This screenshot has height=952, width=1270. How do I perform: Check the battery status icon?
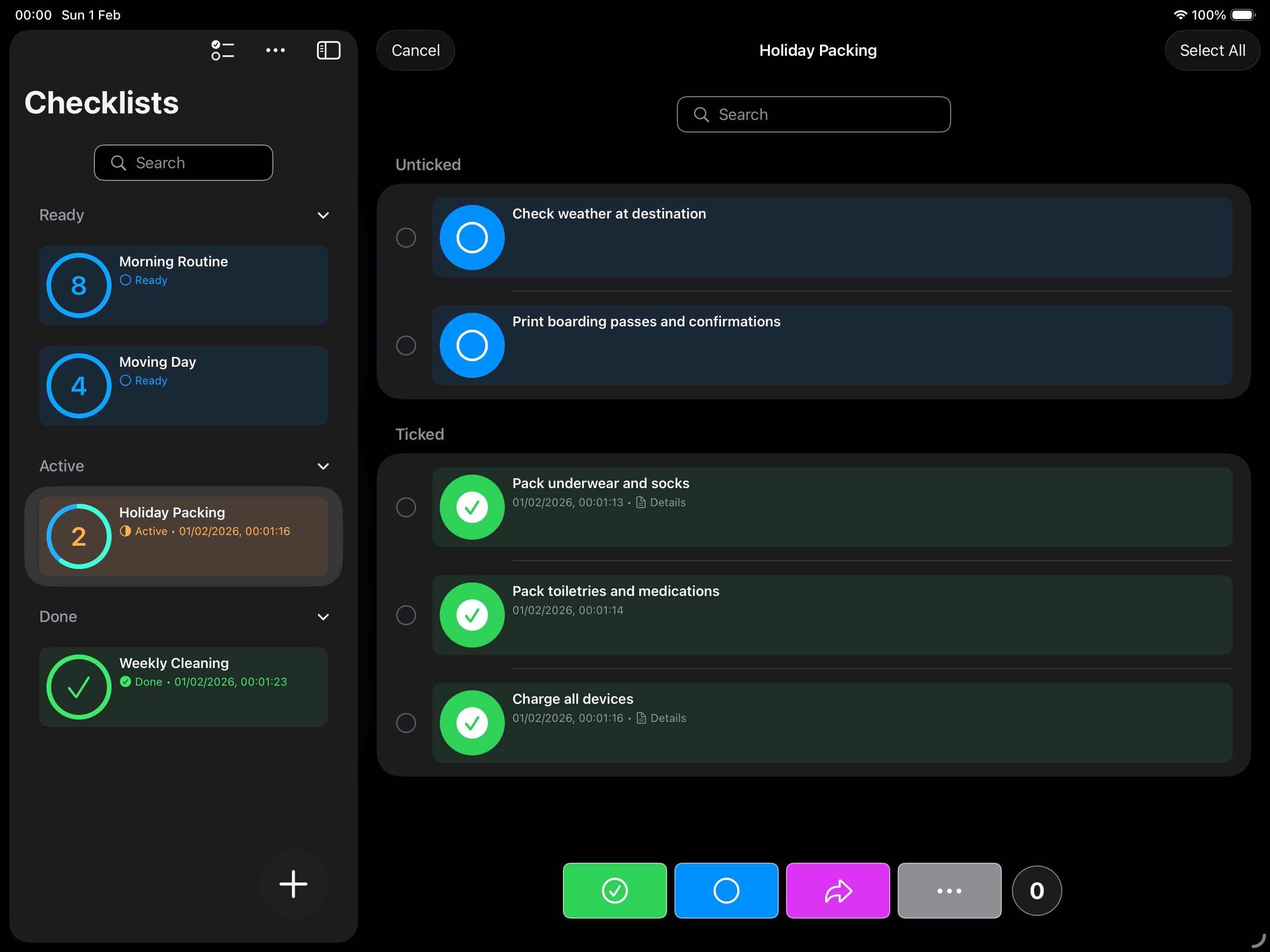coord(1243,15)
